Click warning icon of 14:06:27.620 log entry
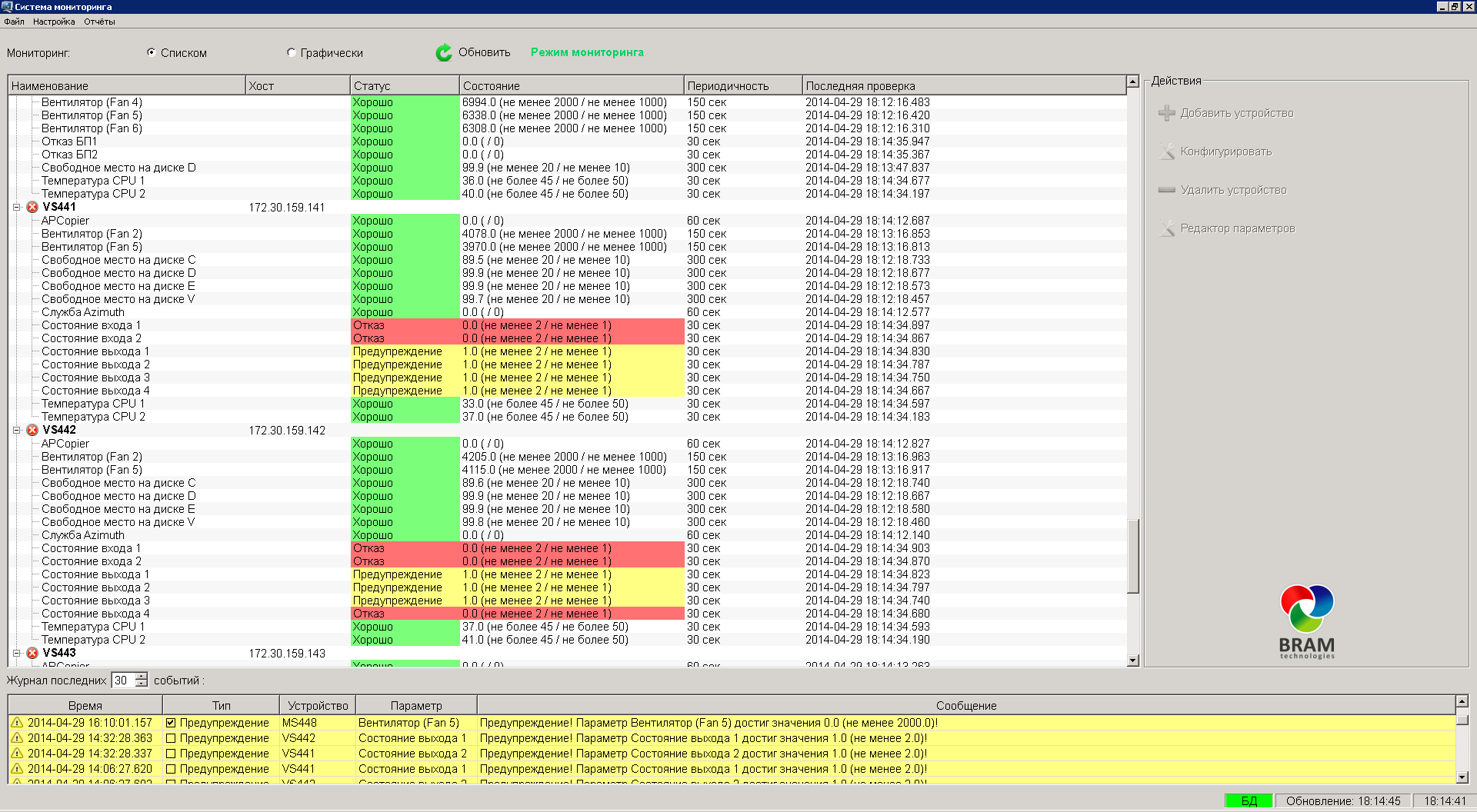 (17, 769)
